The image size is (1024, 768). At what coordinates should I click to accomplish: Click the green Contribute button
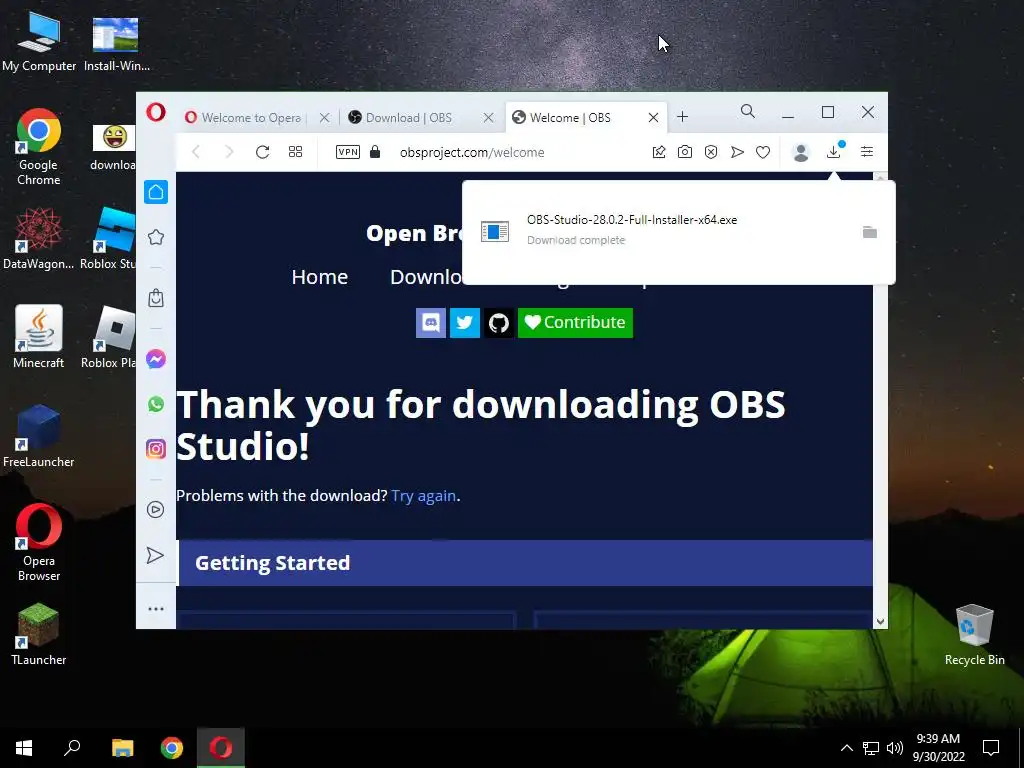coord(575,323)
